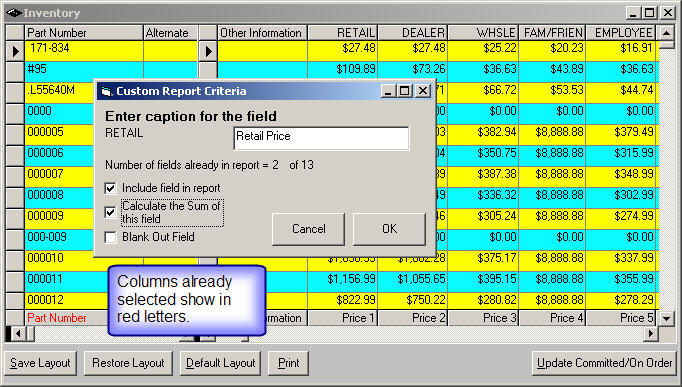Uncheck Calculate the Sum of this field
Viewport: 682px width, 387px height.
coord(110,212)
